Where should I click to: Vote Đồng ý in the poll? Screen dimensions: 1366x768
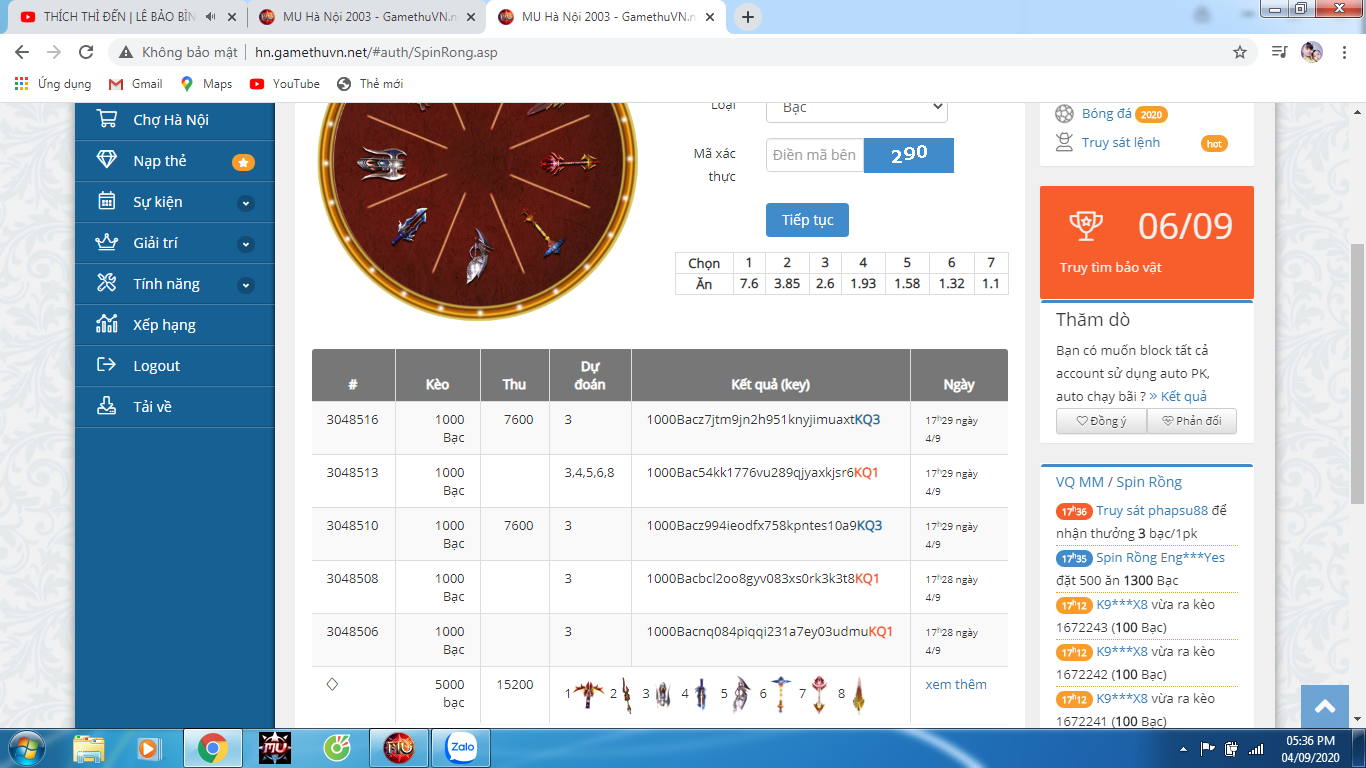tap(1100, 421)
